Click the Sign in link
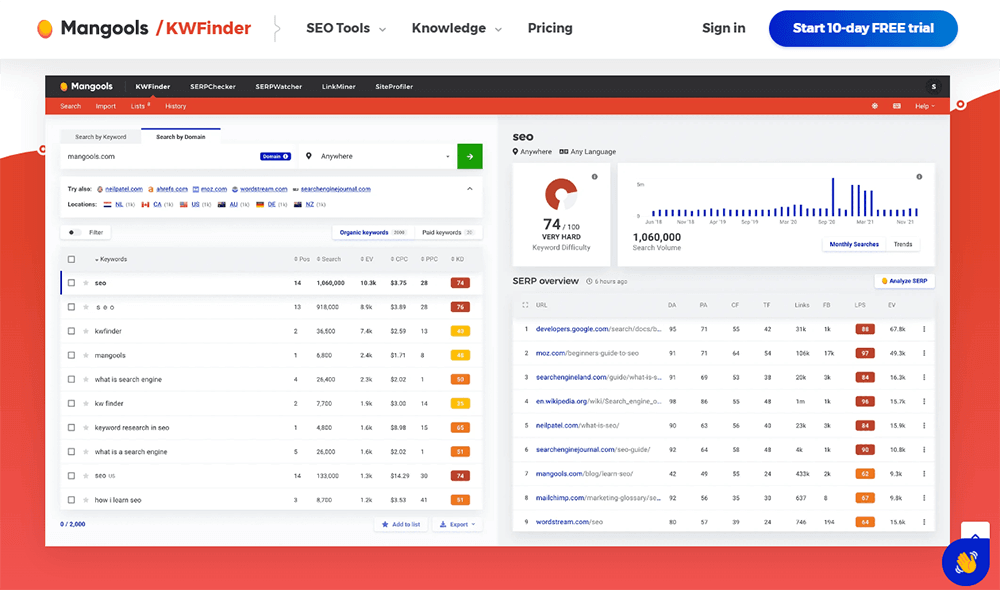 (724, 28)
